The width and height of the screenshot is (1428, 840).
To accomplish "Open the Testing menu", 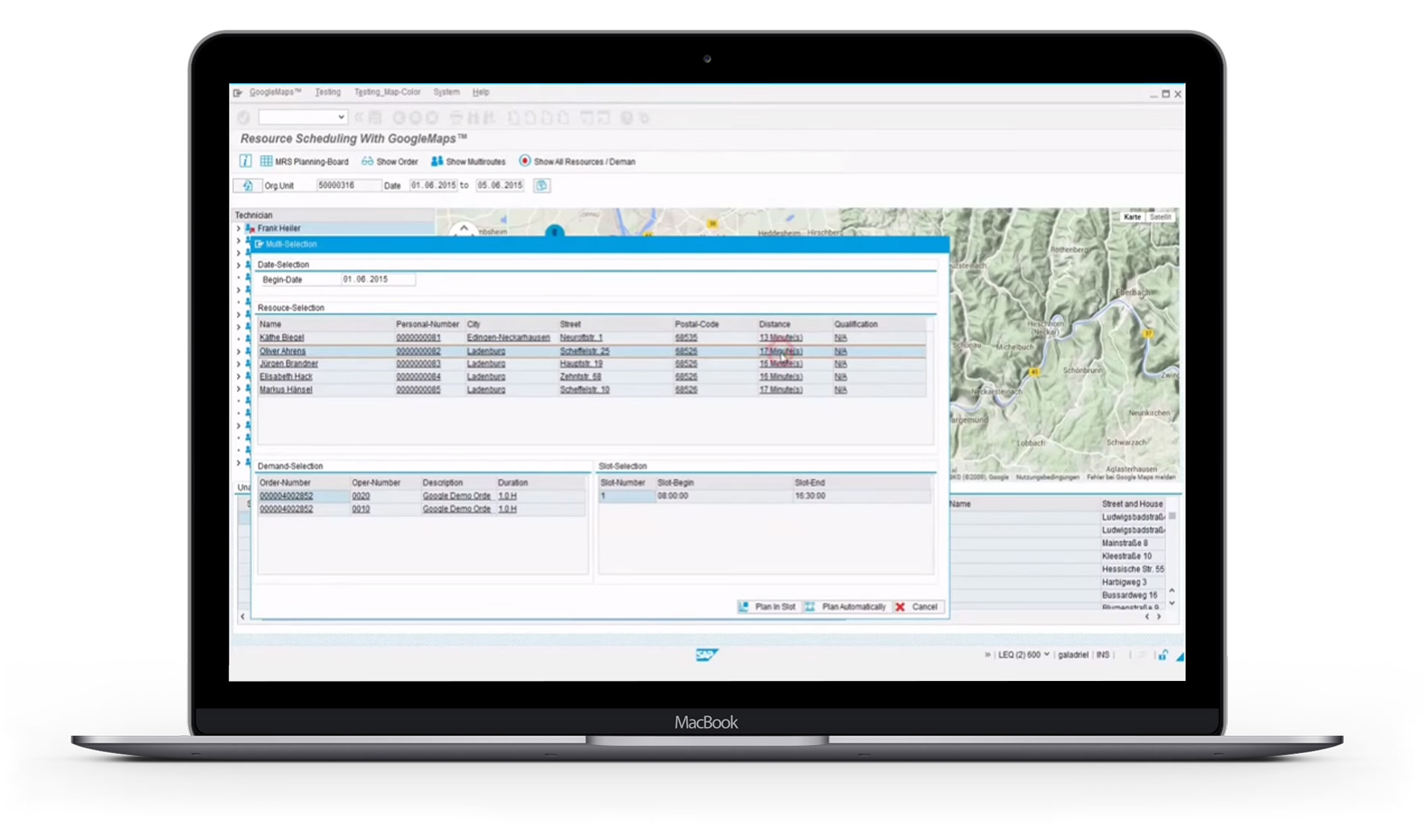I will pos(327,92).
